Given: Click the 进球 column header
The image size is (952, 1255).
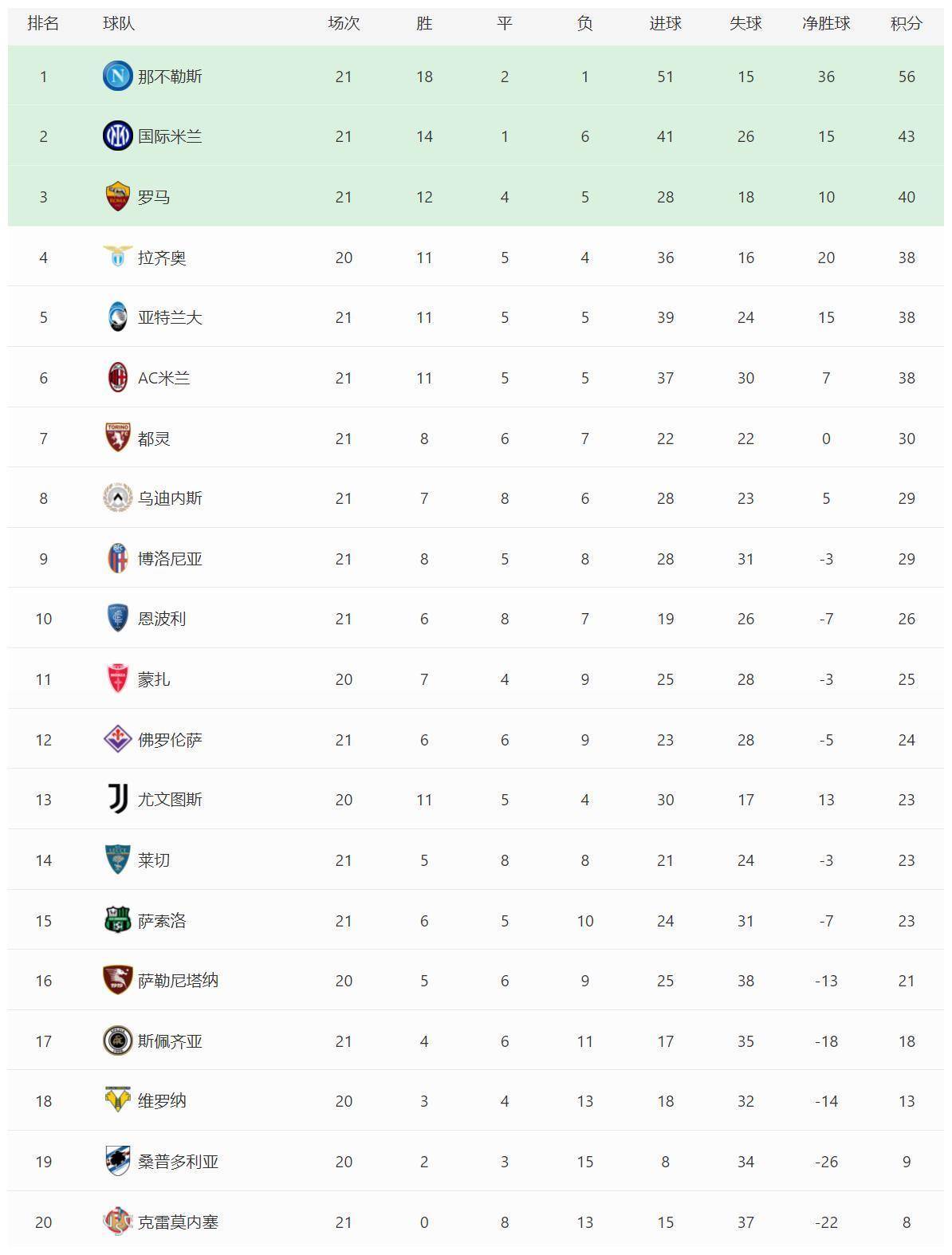Looking at the screenshot, I should pos(665,23).
